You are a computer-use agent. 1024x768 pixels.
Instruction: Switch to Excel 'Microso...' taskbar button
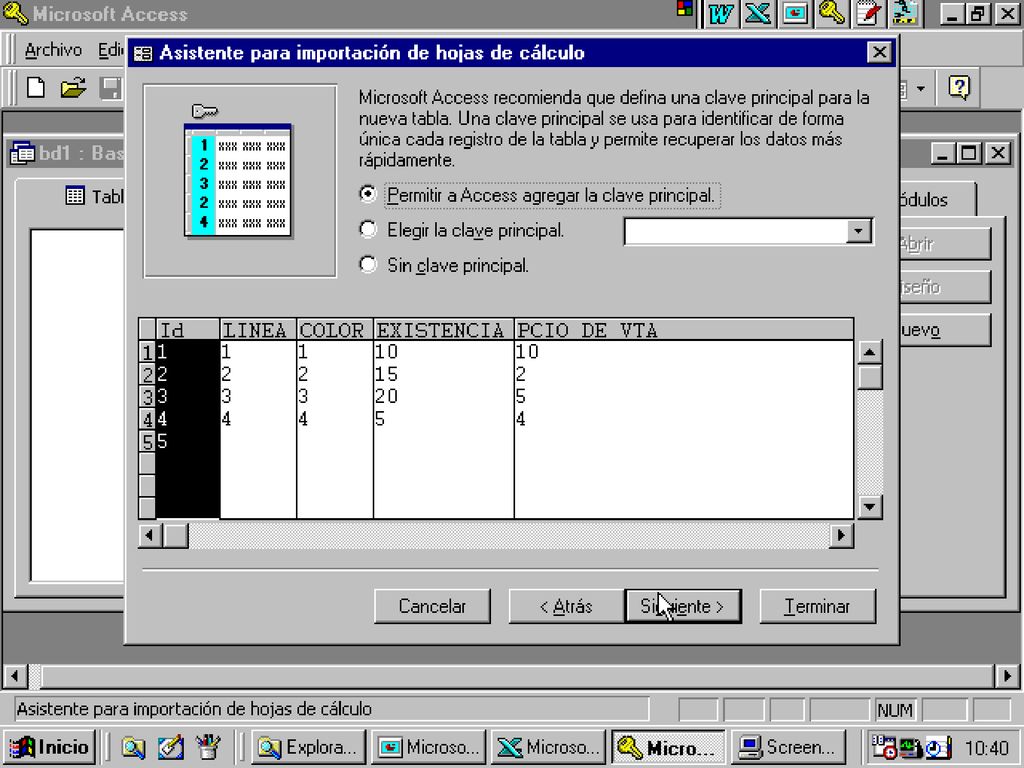pyautogui.click(x=548, y=747)
